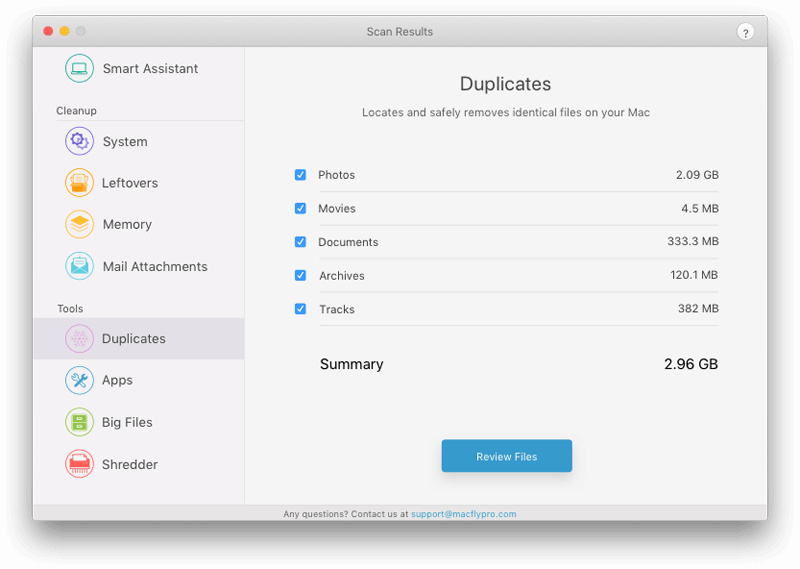Switch to the Mail Attachments section label
The image size is (800, 569).
pos(155,266)
